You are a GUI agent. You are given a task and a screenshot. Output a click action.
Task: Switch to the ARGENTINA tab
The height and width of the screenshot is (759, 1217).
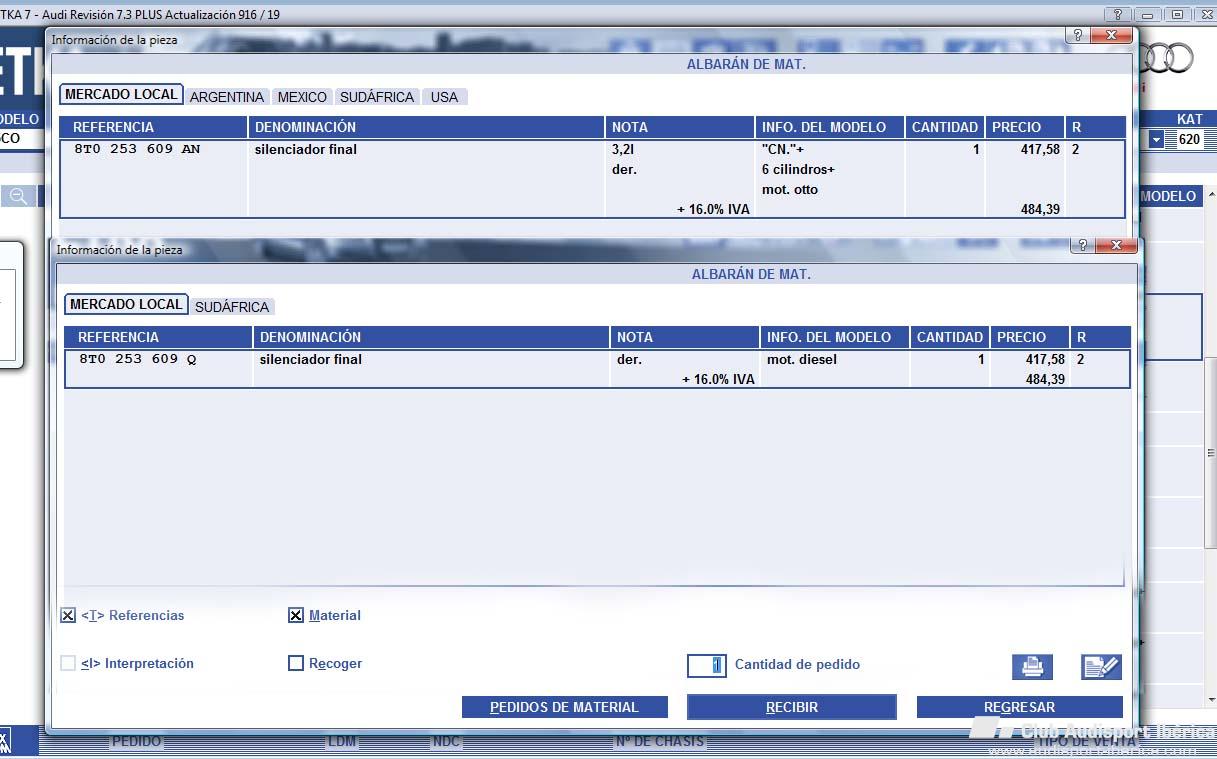pyautogui.click(x=227, y=97)
